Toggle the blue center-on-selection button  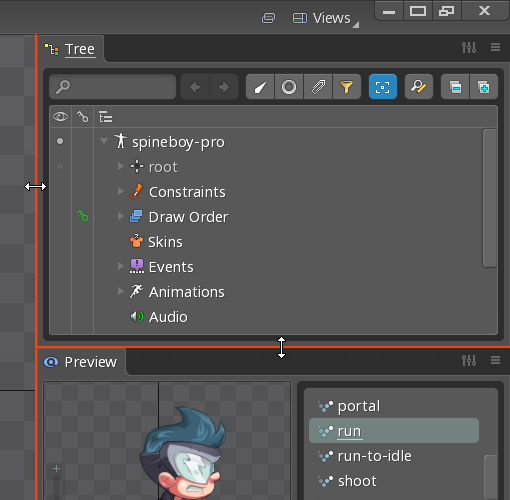383,87
